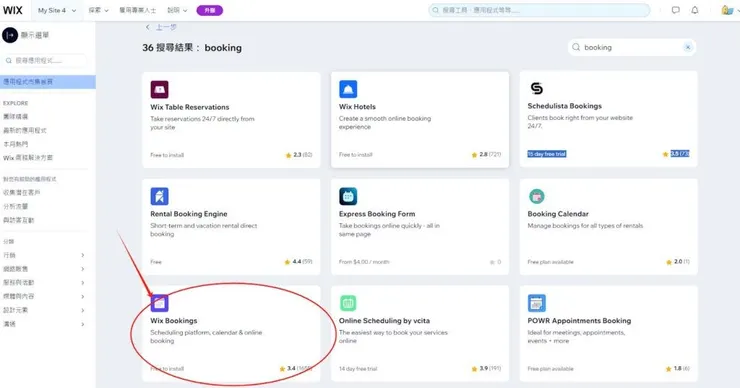Open the notifications bell icon

coord(695,10)
